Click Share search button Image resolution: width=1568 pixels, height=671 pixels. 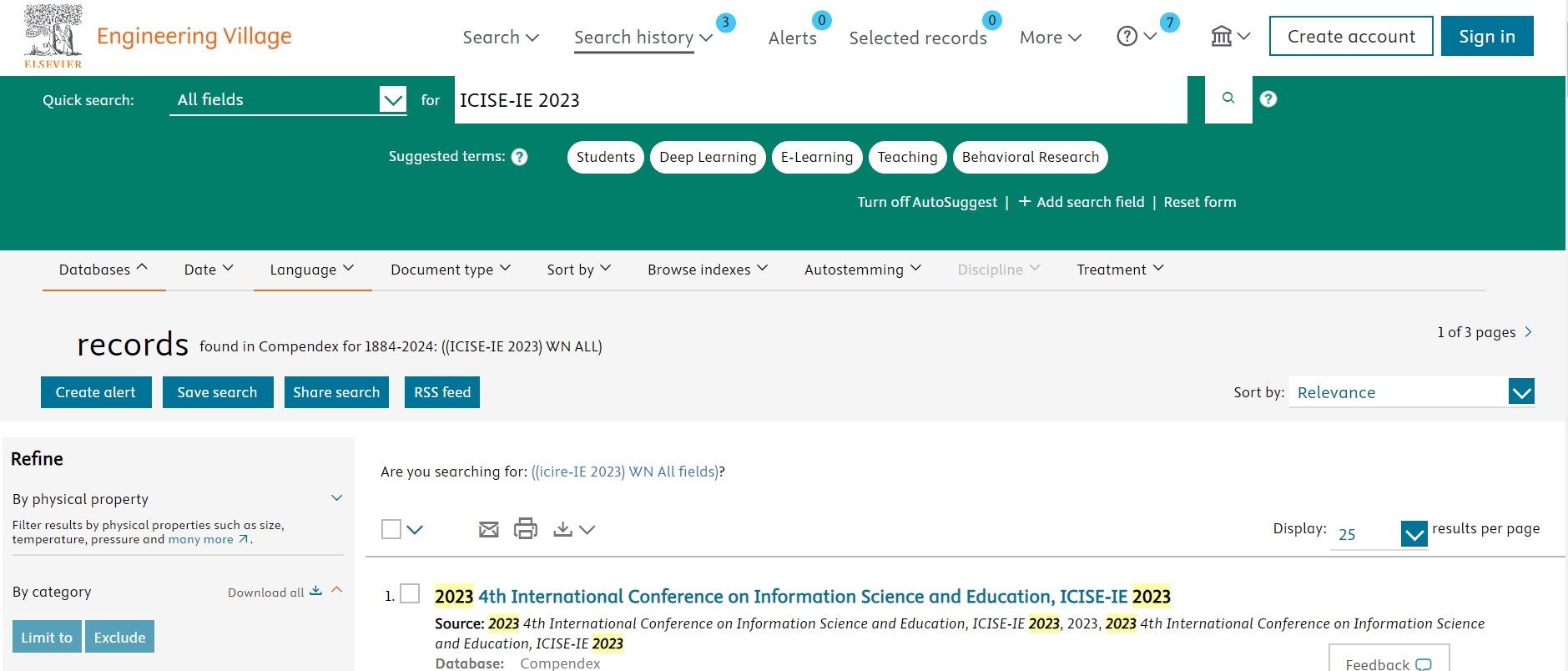click(x=336, y=392)
